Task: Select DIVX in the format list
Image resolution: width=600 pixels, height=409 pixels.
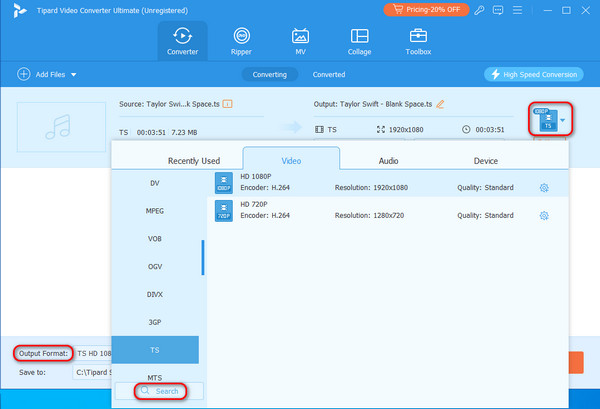Action: [x=155, y=294]
